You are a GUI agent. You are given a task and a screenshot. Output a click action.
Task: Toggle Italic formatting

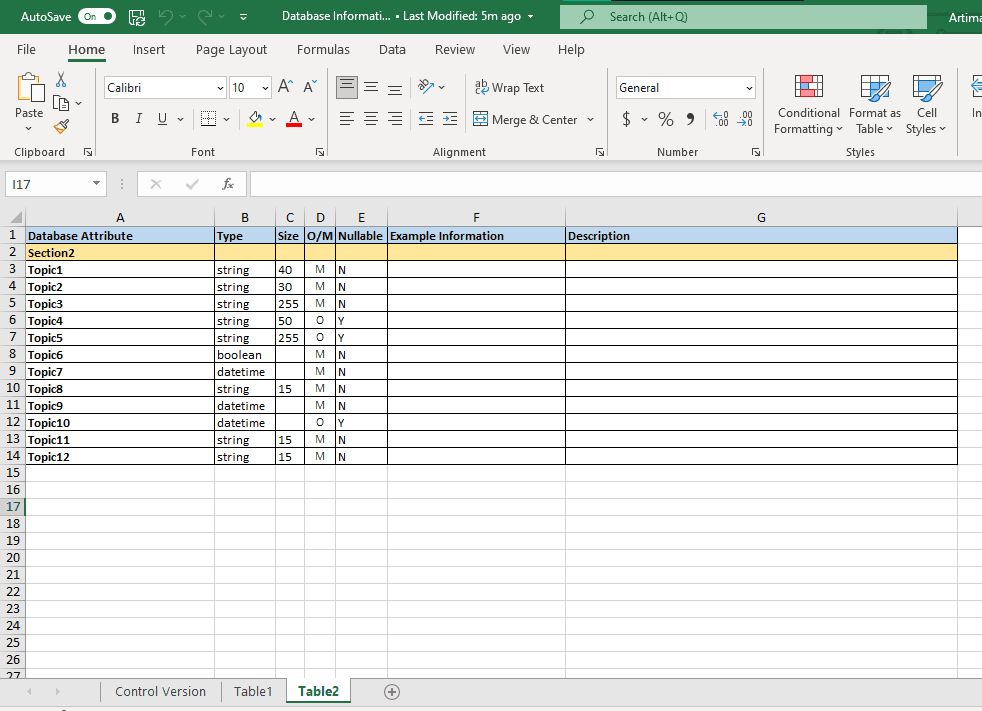(x=138, y=118)
